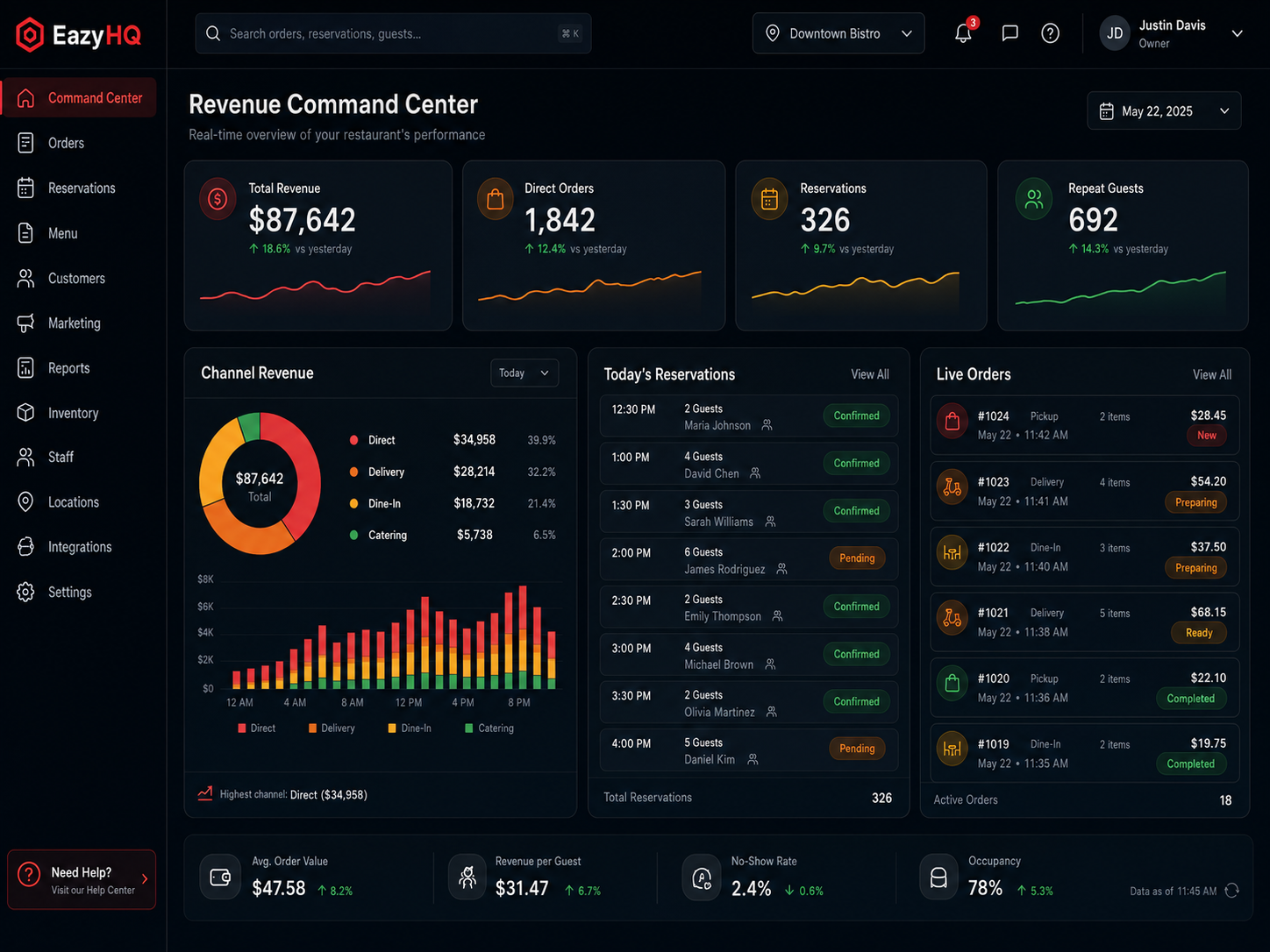This screenshot has width=1270, height=952.
Task: Click the Repeat Guests people icon
Action: pos(1034,199)
